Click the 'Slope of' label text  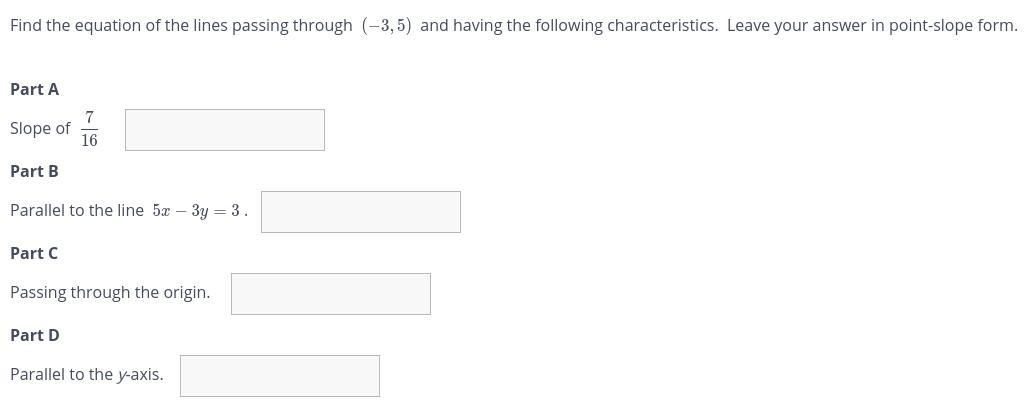tap(40, 128)
